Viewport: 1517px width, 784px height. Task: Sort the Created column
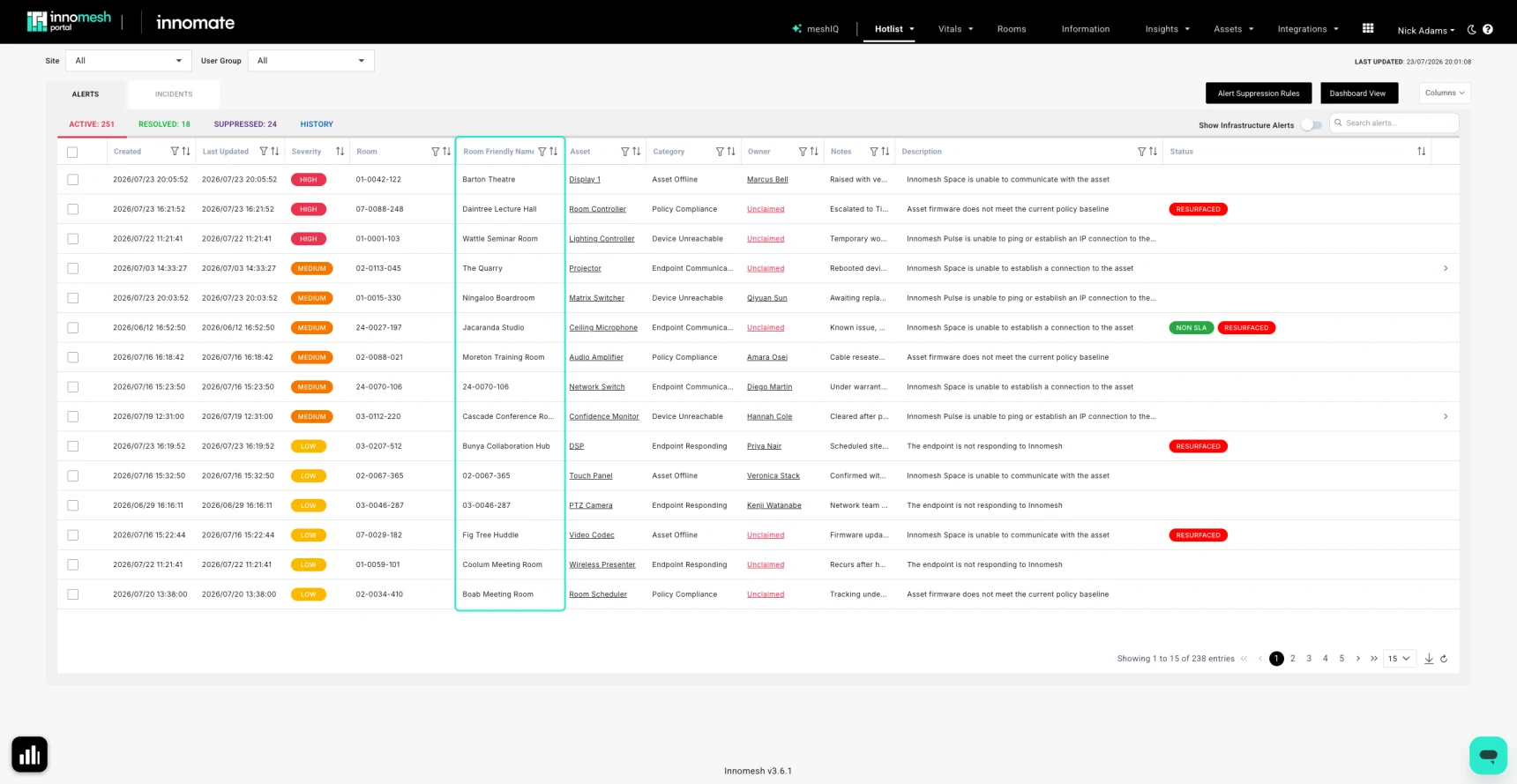(x=186, y=152)
